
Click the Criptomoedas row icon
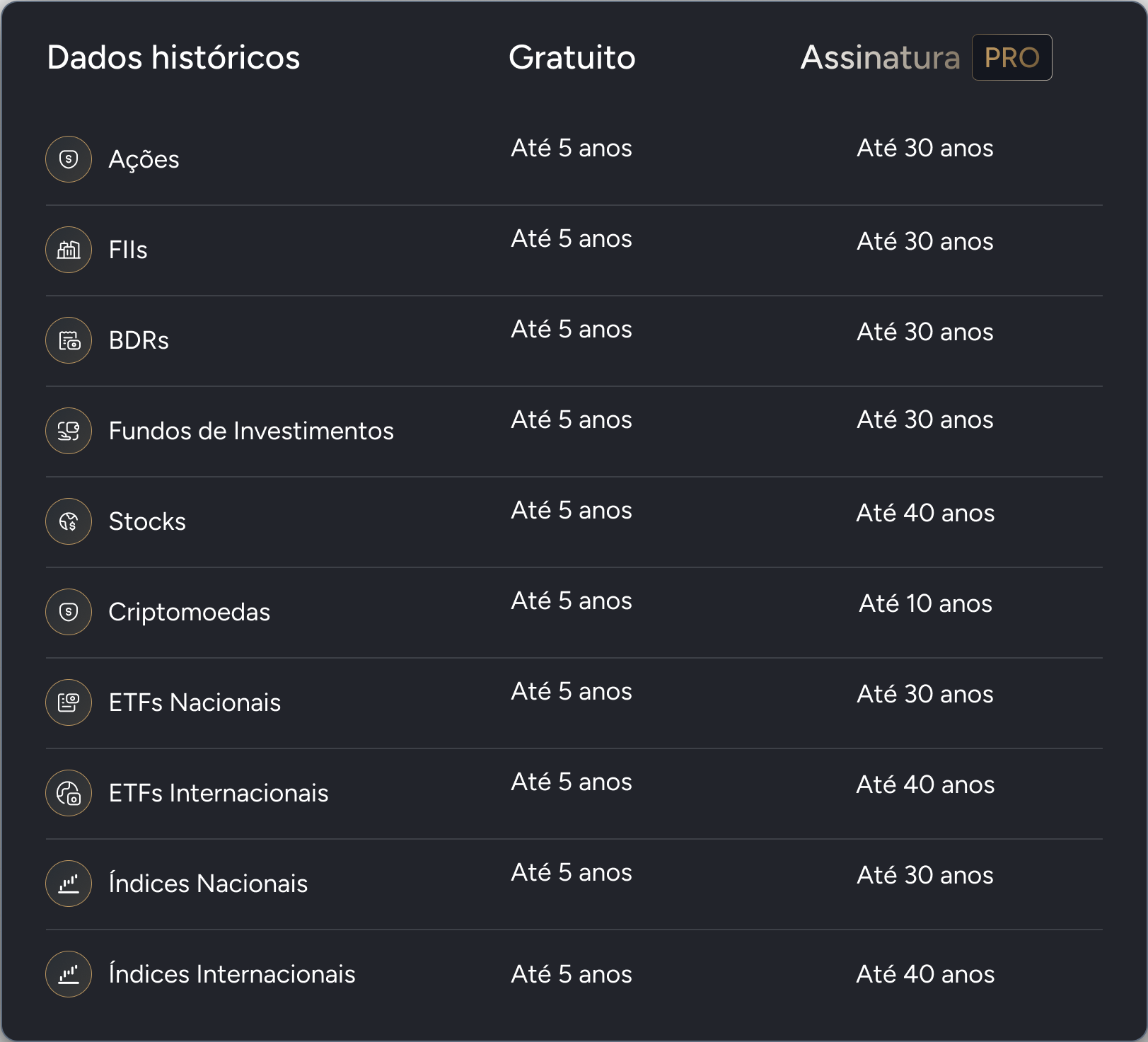69,612
